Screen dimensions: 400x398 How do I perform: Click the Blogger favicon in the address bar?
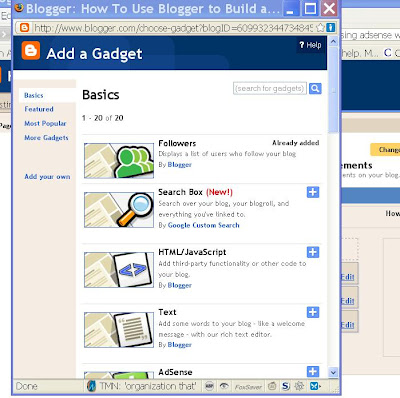(25, 28)
